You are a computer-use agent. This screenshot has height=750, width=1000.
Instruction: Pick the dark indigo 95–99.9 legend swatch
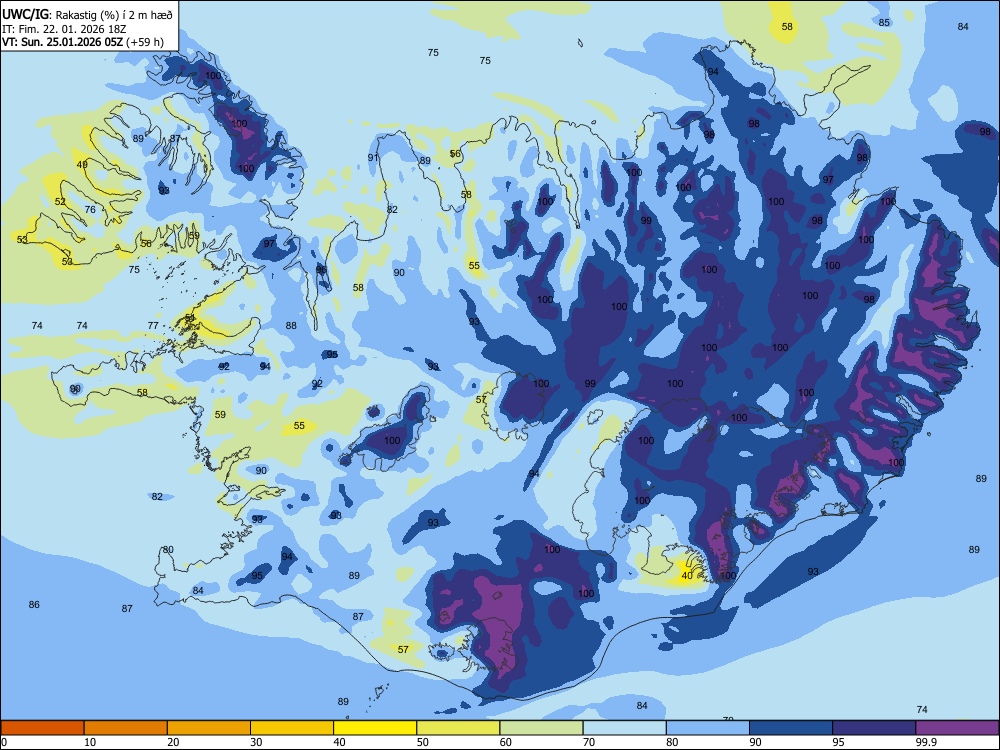pos(874,728)
